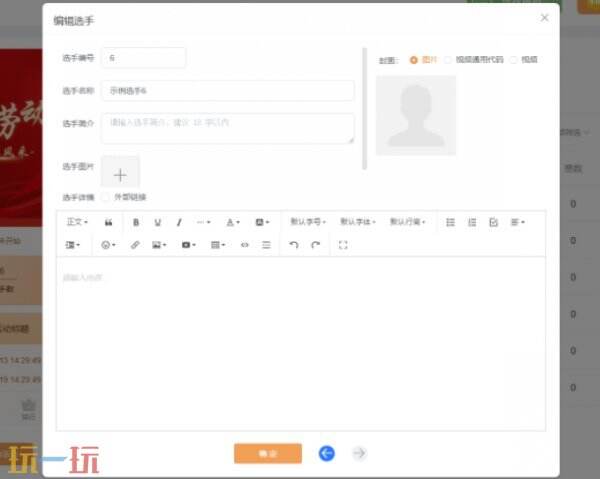
Task: Insert todo checklist item
Action: tap(494, 222)
